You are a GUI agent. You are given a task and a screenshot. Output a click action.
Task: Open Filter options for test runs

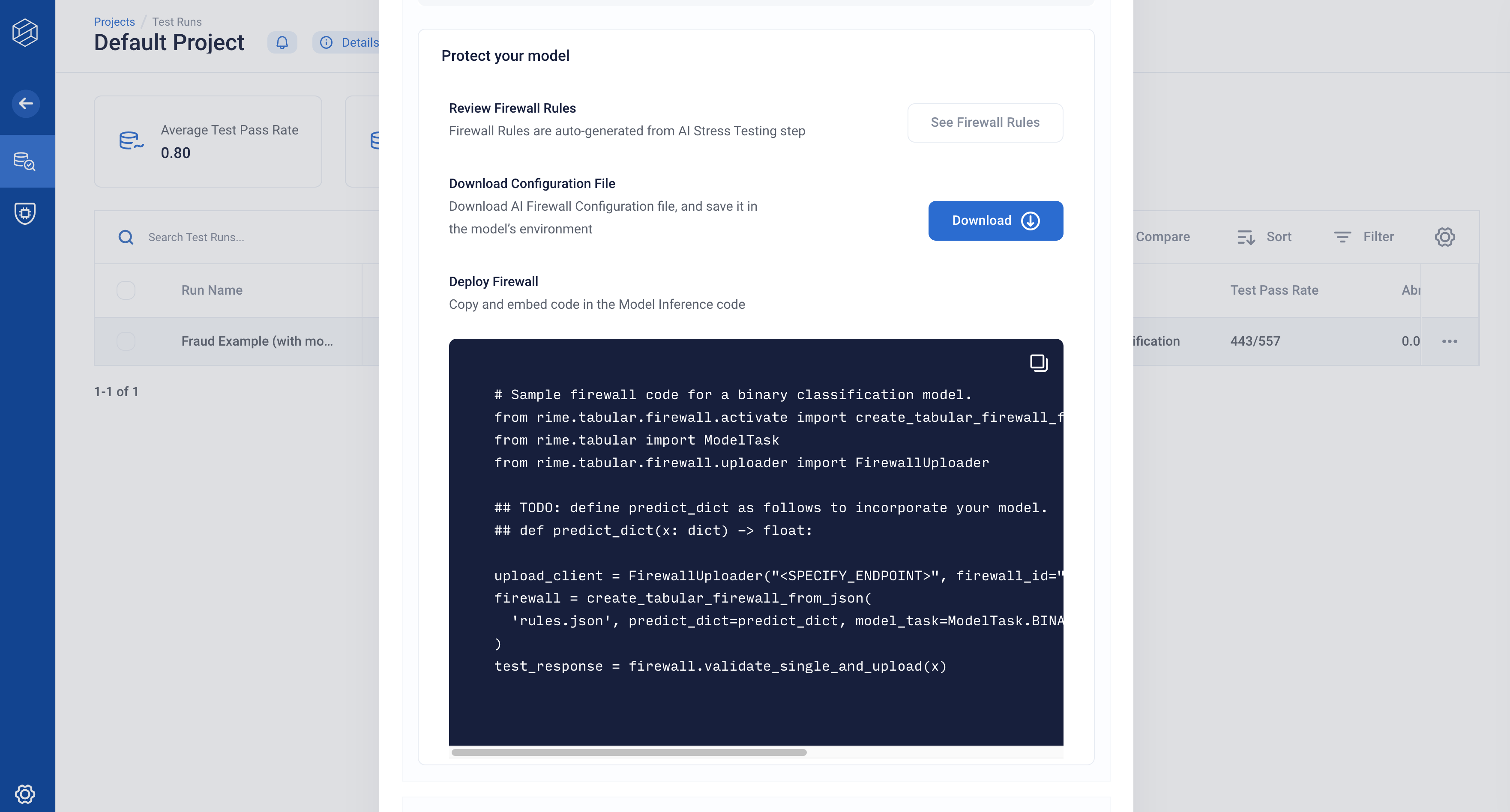tap(1364, 237)
